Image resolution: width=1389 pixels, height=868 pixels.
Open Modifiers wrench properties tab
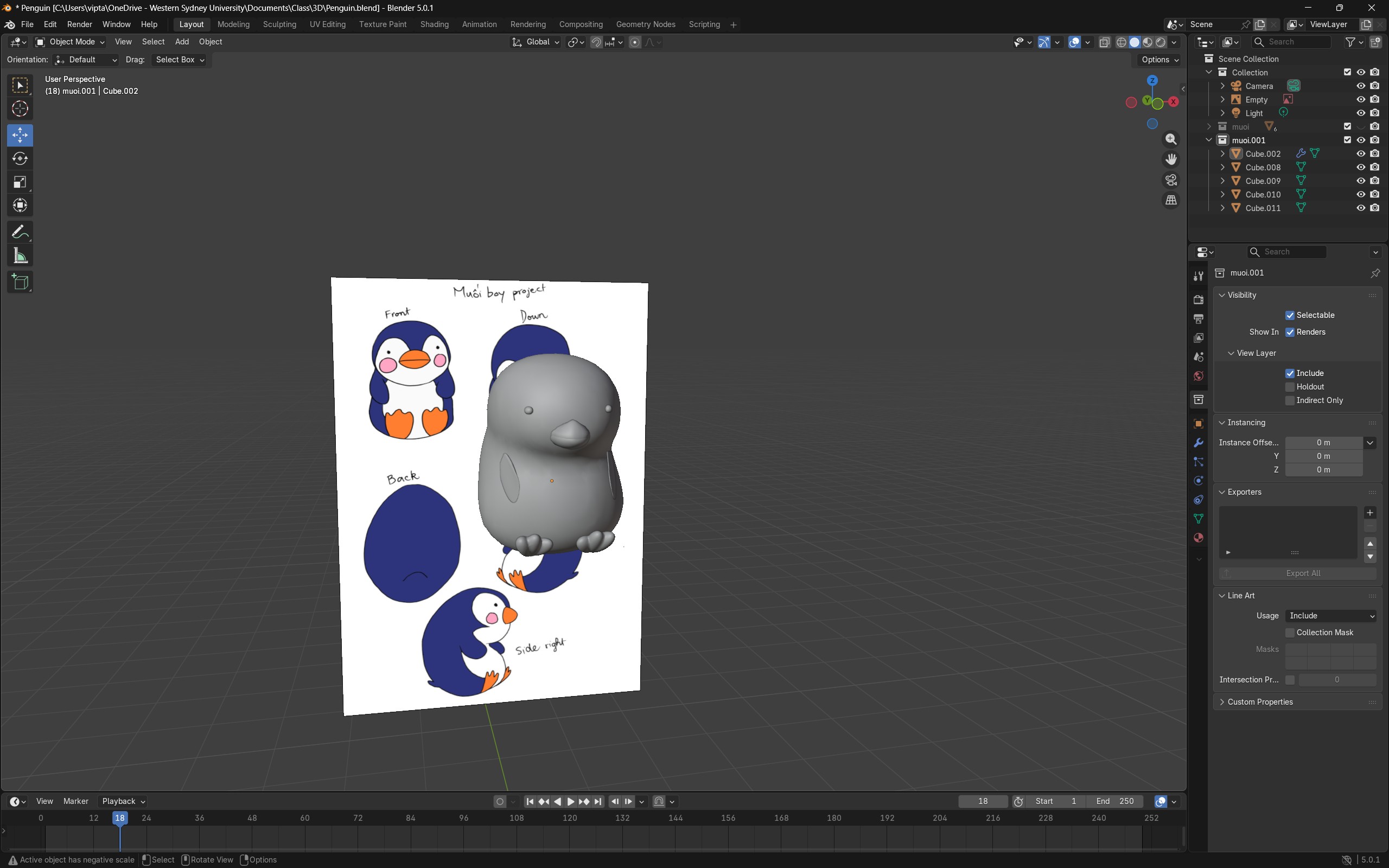coord(1199,443)
